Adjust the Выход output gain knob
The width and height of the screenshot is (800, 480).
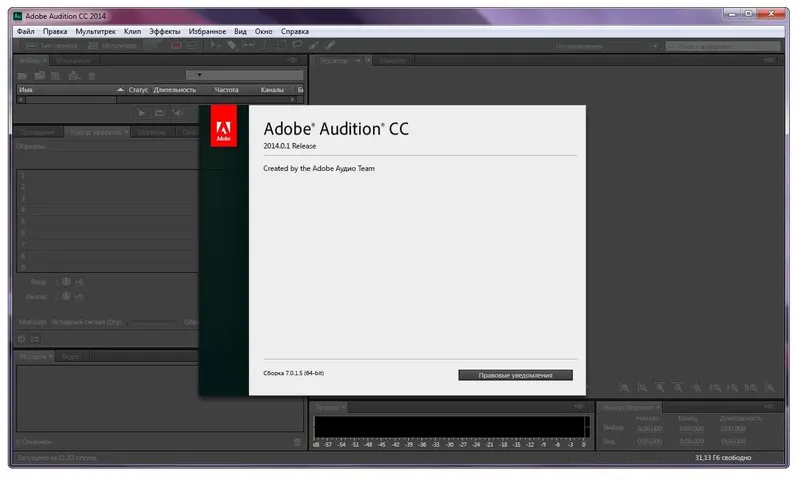click(66, 296)
